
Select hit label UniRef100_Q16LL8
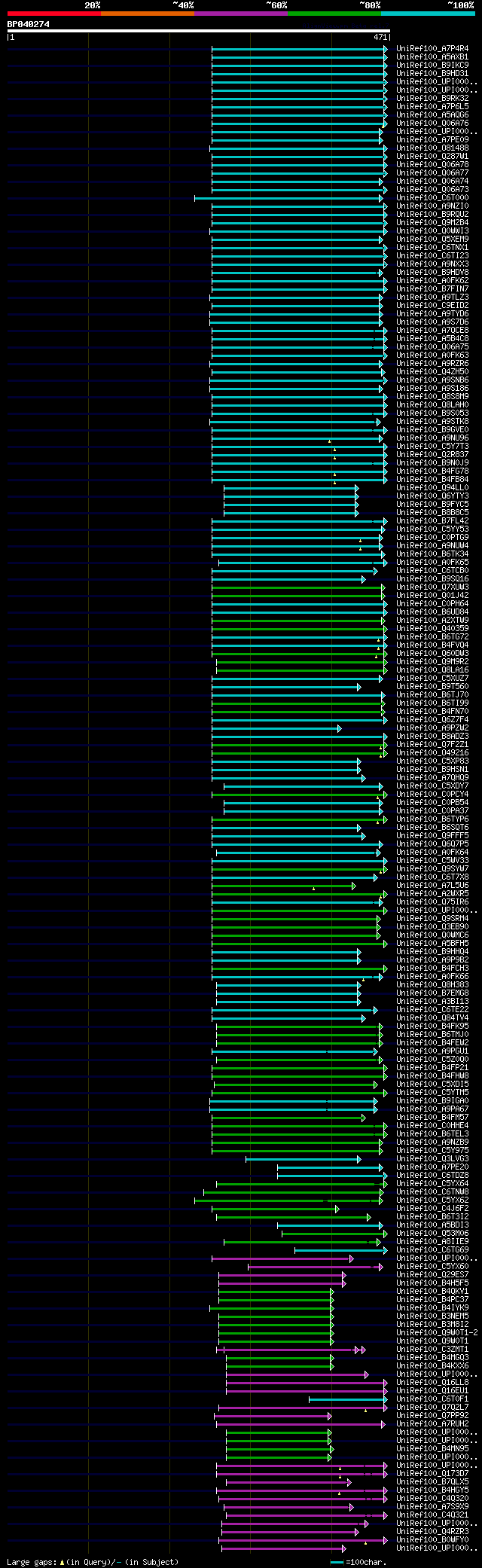pos(432,1382)
